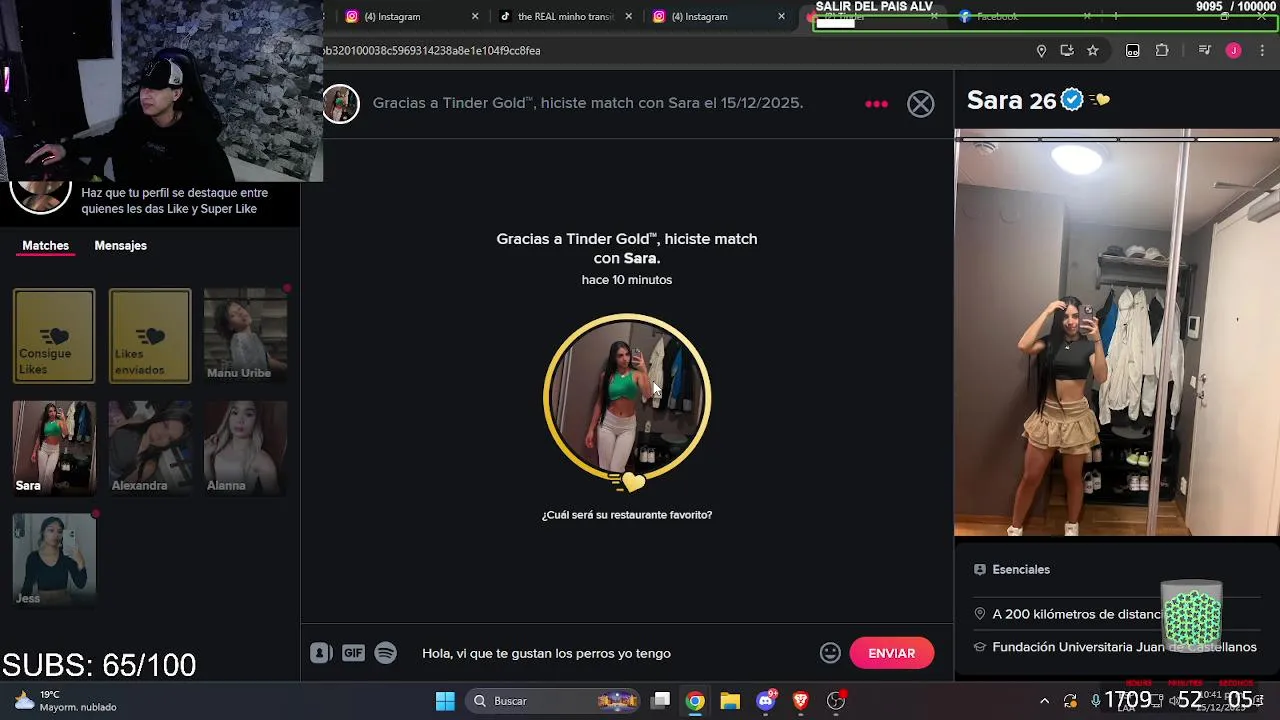
Task: Open Google Chrome from the taskbar
Action: click(x=695, y=701)
